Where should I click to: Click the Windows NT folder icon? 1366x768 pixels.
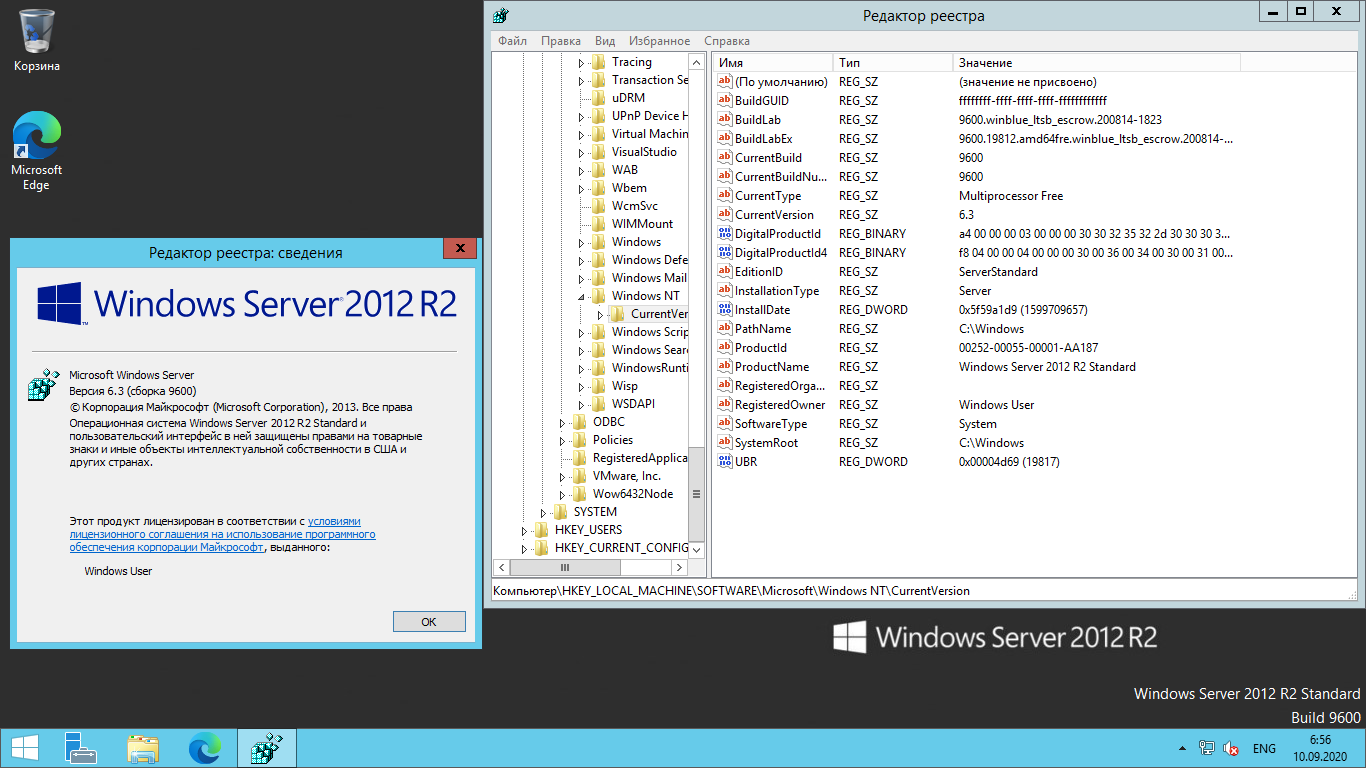pos(599,296)
